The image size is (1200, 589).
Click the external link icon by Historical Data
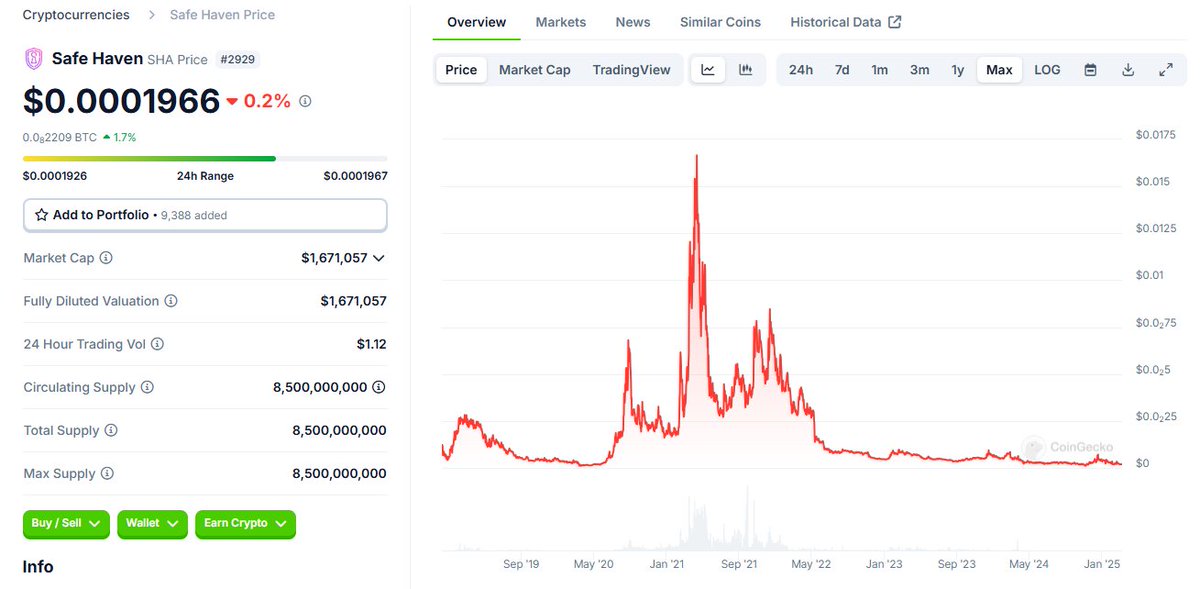click(895, 22)
